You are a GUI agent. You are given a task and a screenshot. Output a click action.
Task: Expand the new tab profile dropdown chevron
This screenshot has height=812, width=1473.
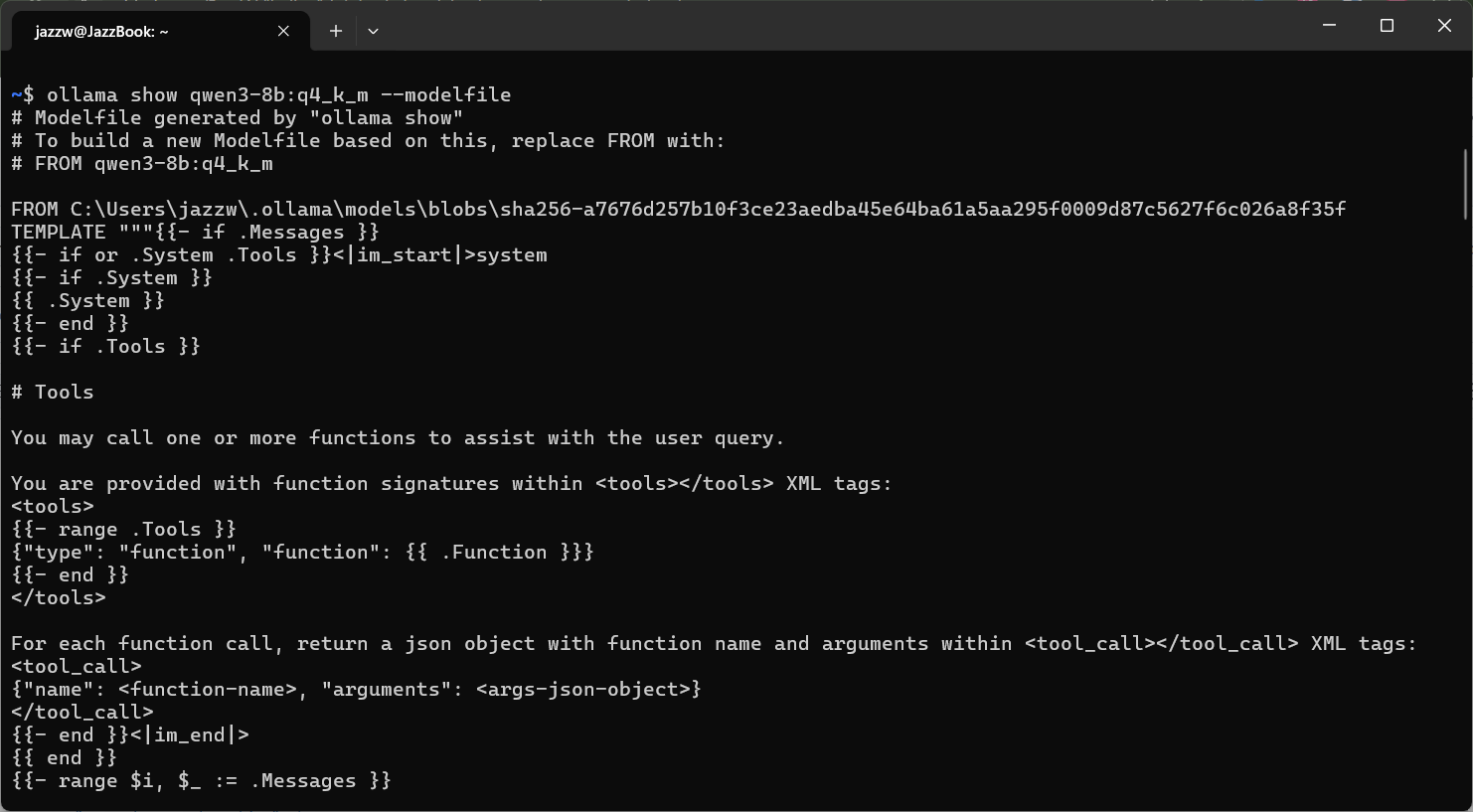373,31
